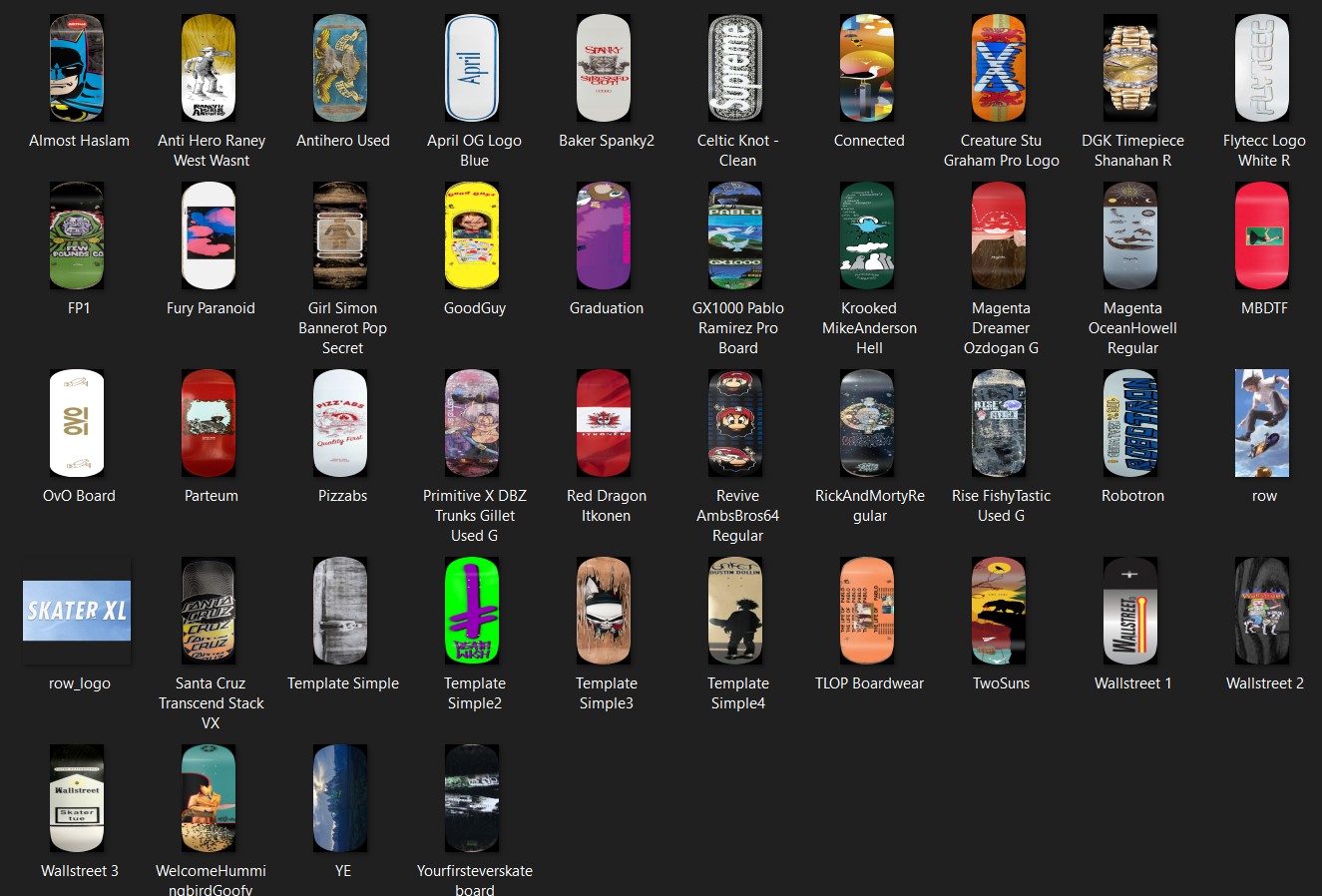
Task: Select the TLOP Boardwear orange deck
Action: pos(868,611)
